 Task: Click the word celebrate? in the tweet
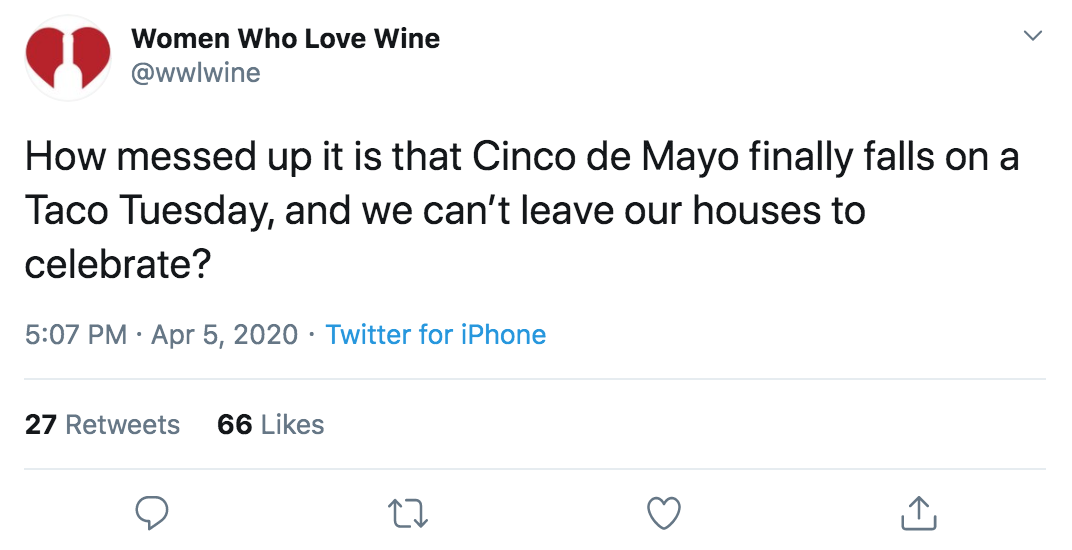click(x=116, y=264)
